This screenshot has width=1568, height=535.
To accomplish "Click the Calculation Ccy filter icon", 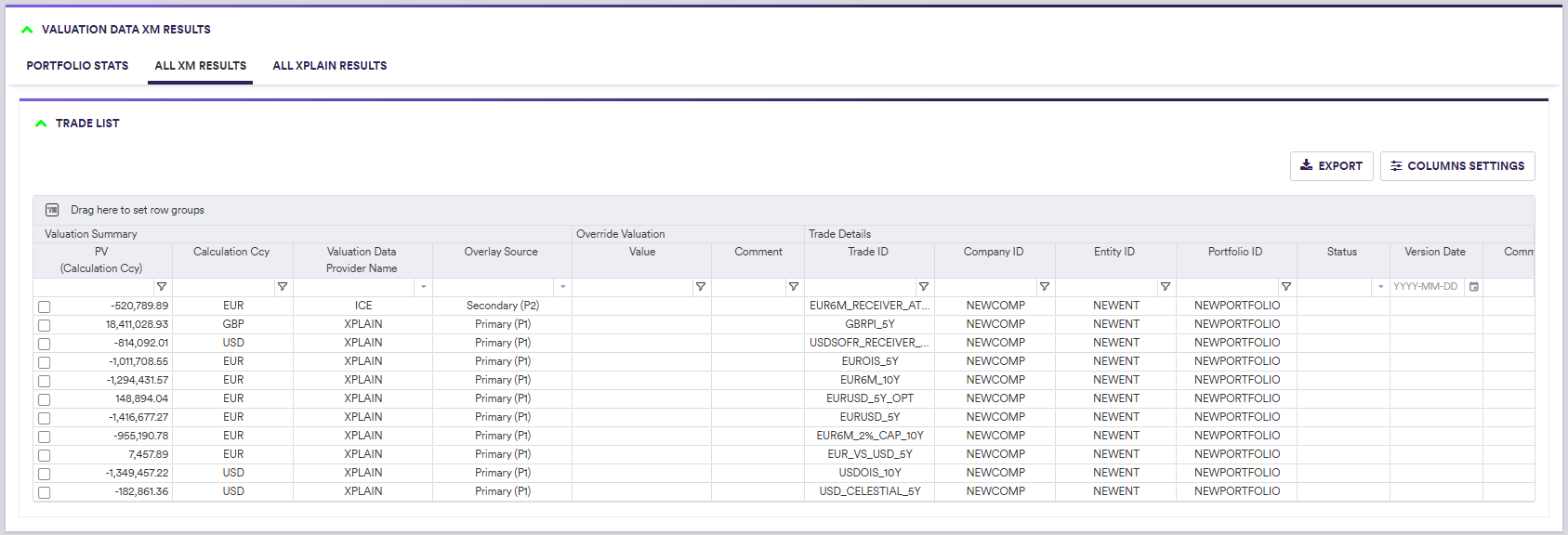I will pyautogui.click(x=283, y=287).
